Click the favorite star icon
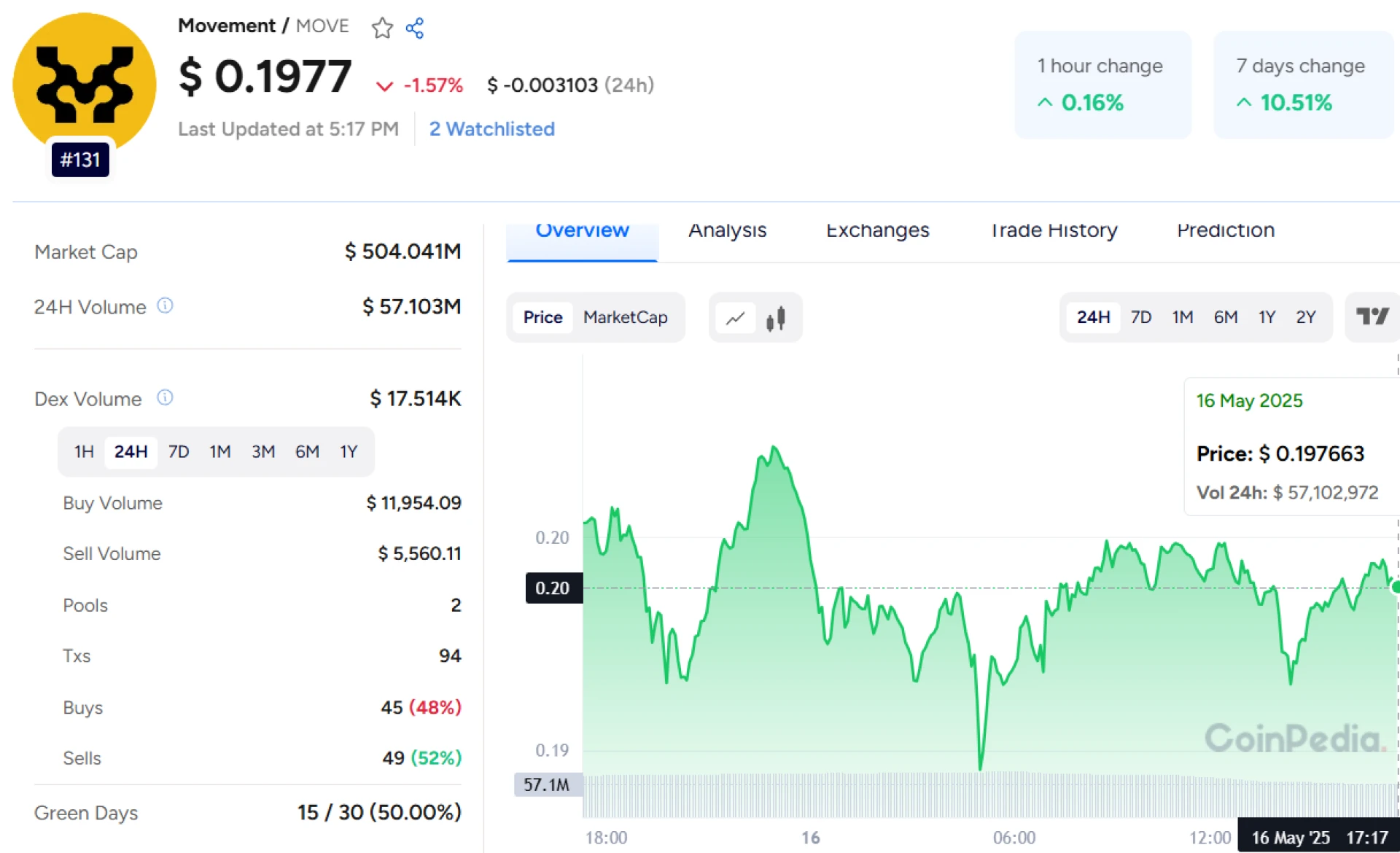 pos(382,28)
